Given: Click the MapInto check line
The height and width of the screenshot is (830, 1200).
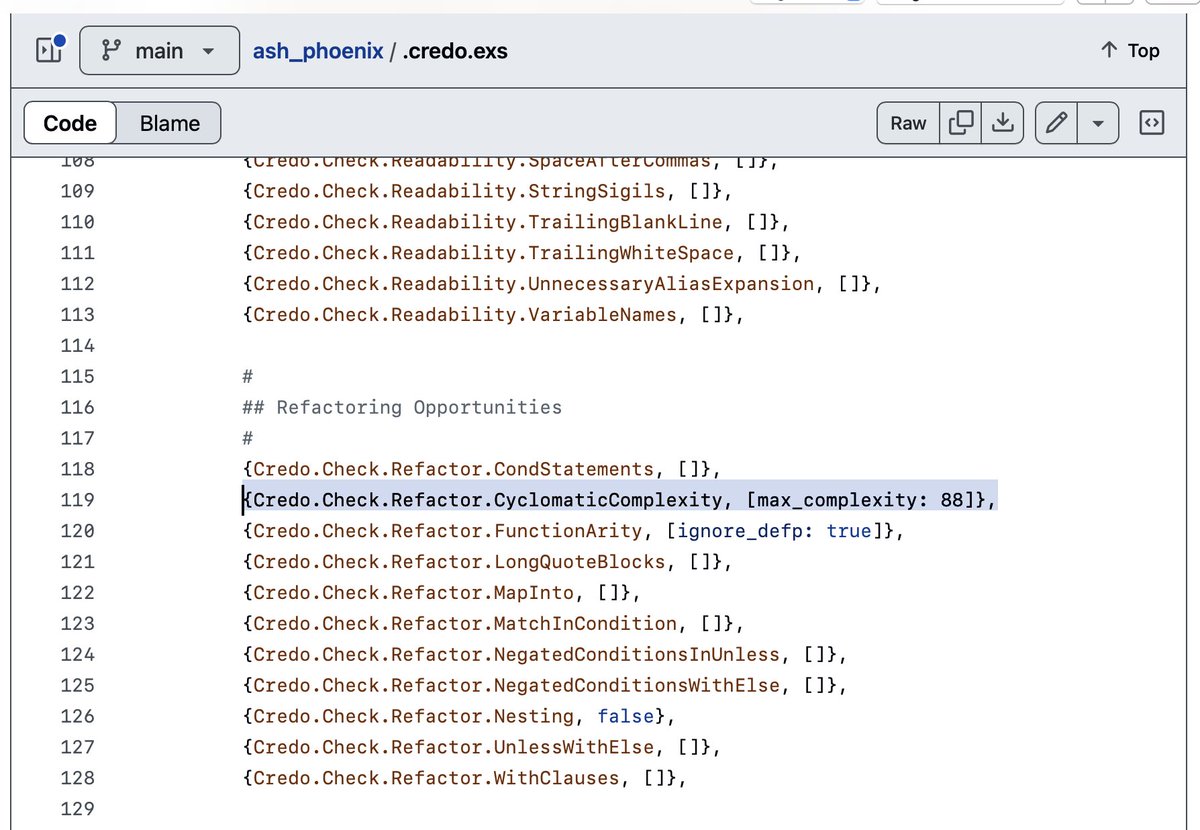Looking at the screenshot, I should click(x=442, y=592).
